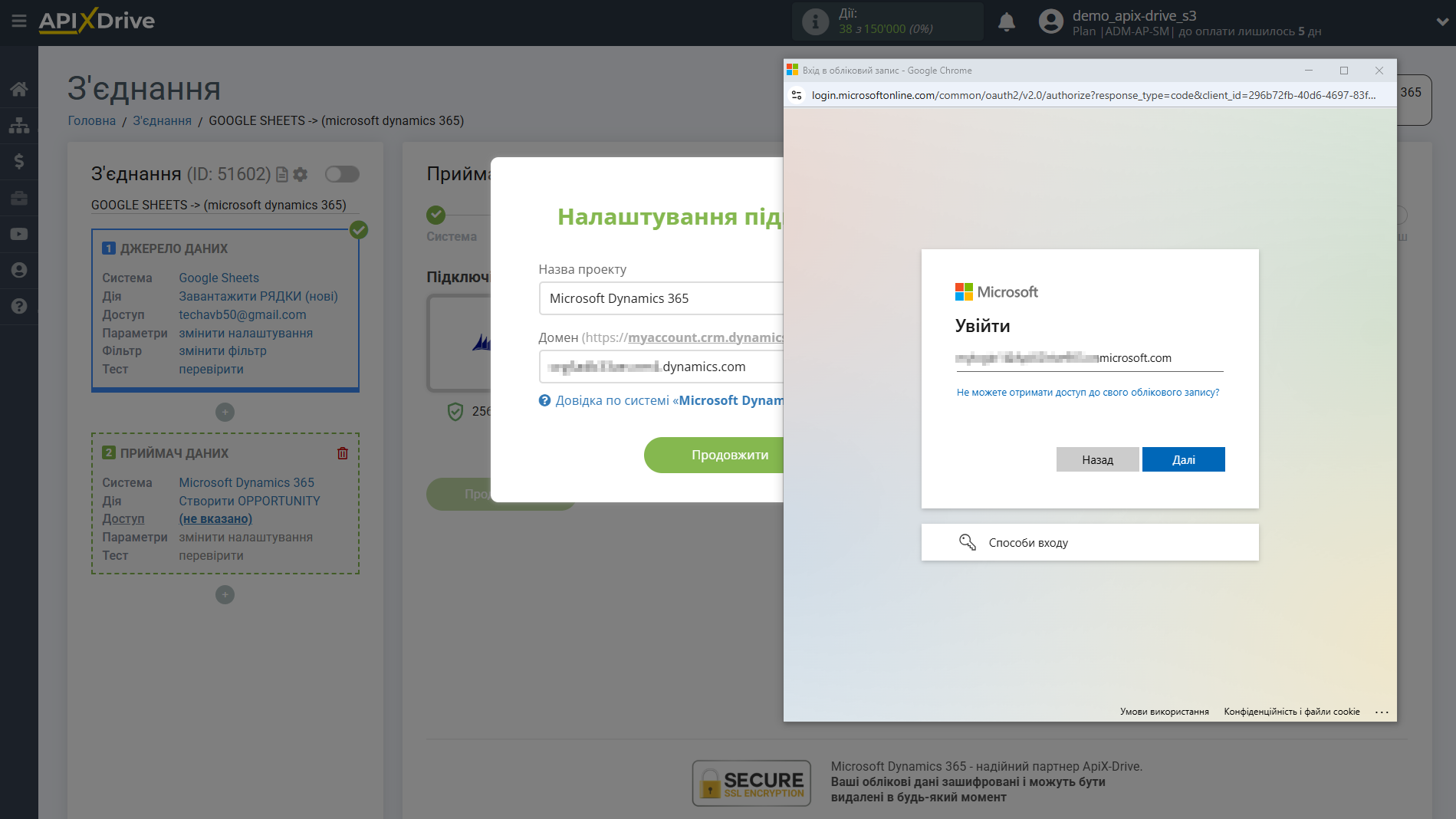This screenshot has width=1456, height=819.
Task: Expand the account dropdown chevron in header
Action: pyautogui.click(x=1442, y=21)
